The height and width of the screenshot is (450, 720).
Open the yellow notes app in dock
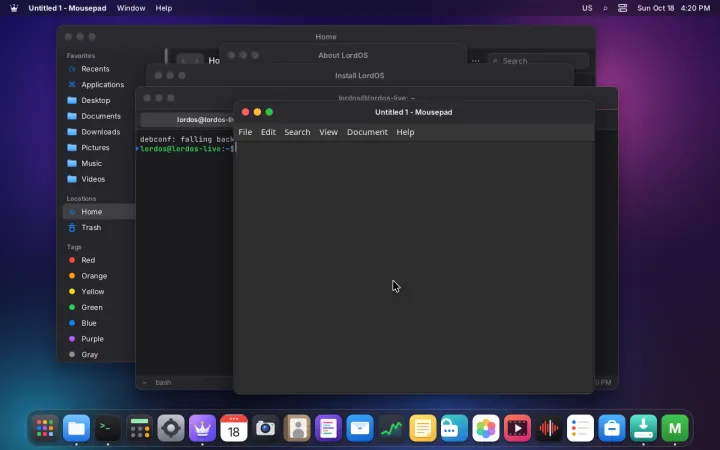[x=423, y=428]
